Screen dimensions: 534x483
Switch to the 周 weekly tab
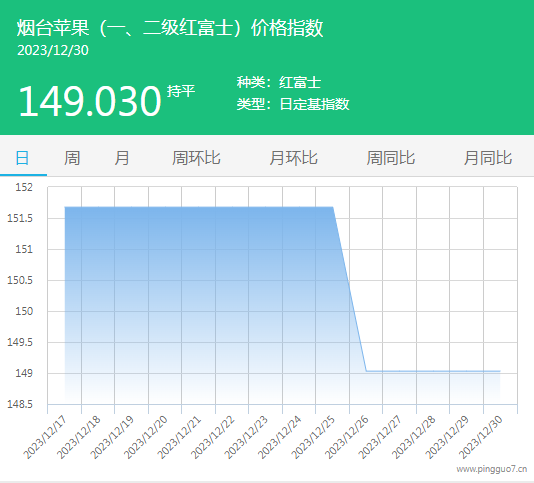click(72, 158)
